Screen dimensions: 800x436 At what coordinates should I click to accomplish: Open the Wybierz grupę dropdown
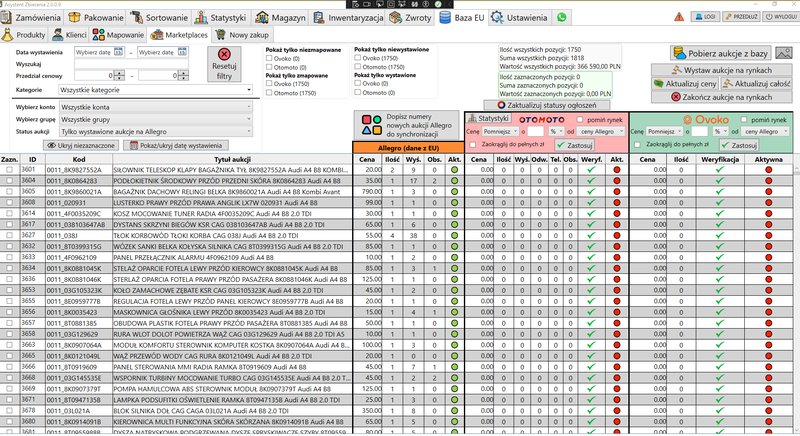point(156,119)
